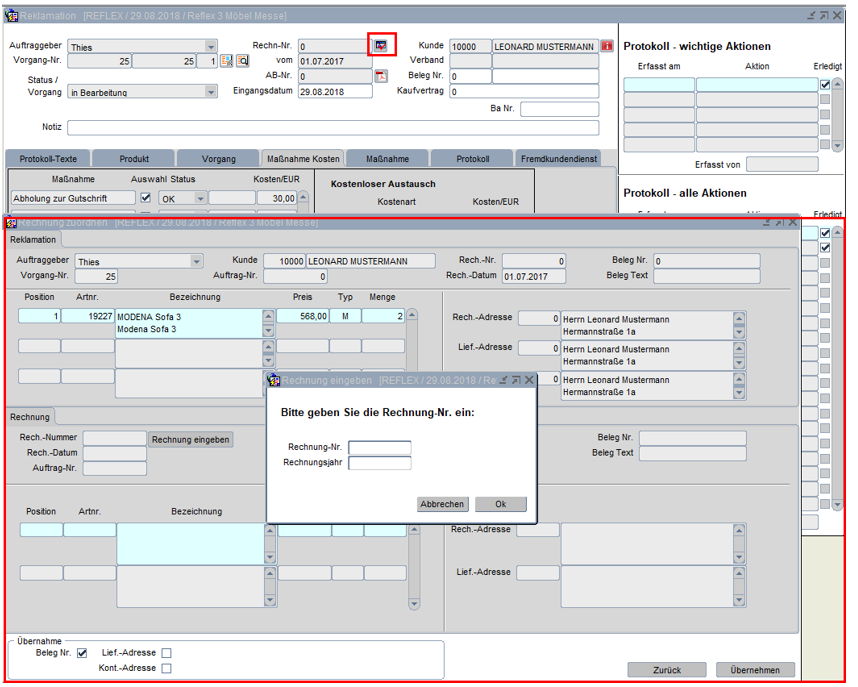Toggle the Beleg Nr. Übernahme checkbox

pyautogui.click(x=82, y=653)
